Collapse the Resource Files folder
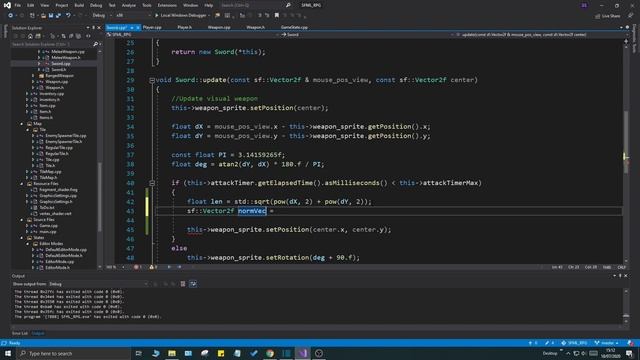The width and height of the screenshot is (640, 360). pyautogui.click(x=22, y=184)
